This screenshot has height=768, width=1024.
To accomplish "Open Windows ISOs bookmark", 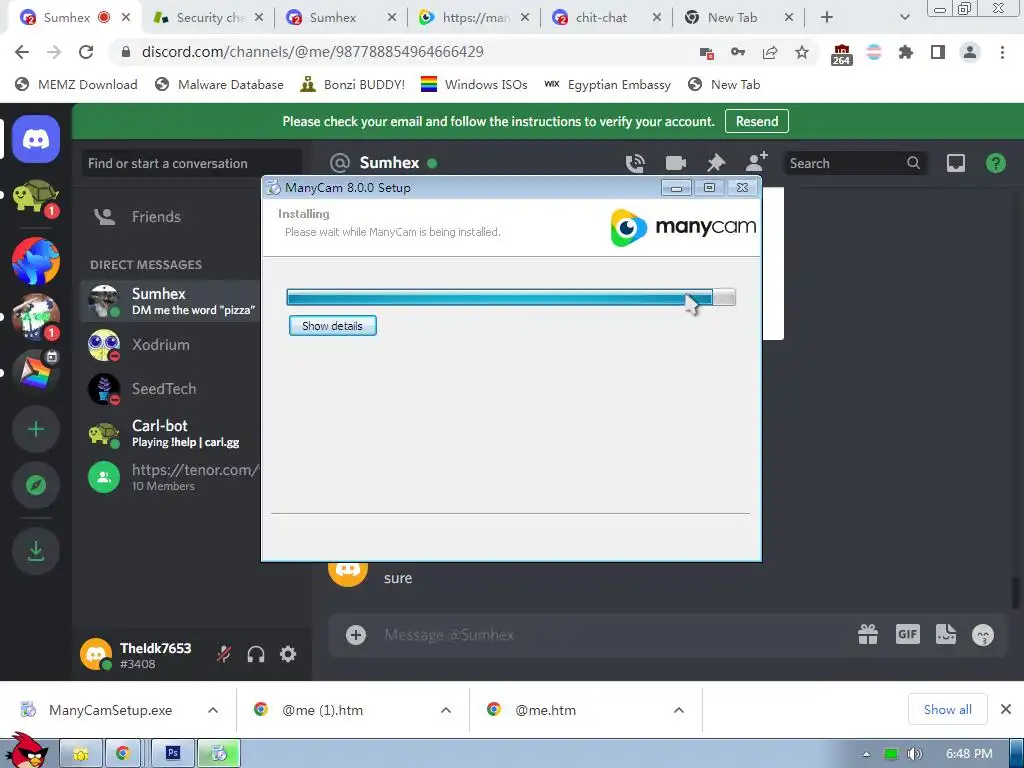I will pyautogui.click(x=474, y=84).
